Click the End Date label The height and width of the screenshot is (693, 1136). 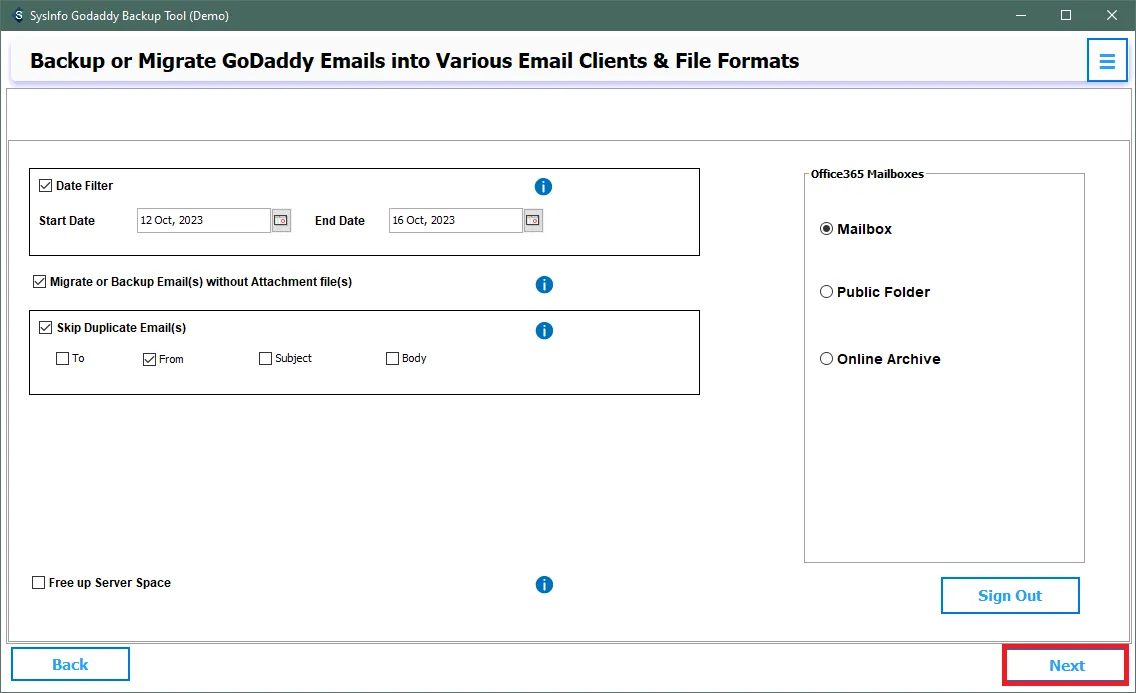coord(340,221)
